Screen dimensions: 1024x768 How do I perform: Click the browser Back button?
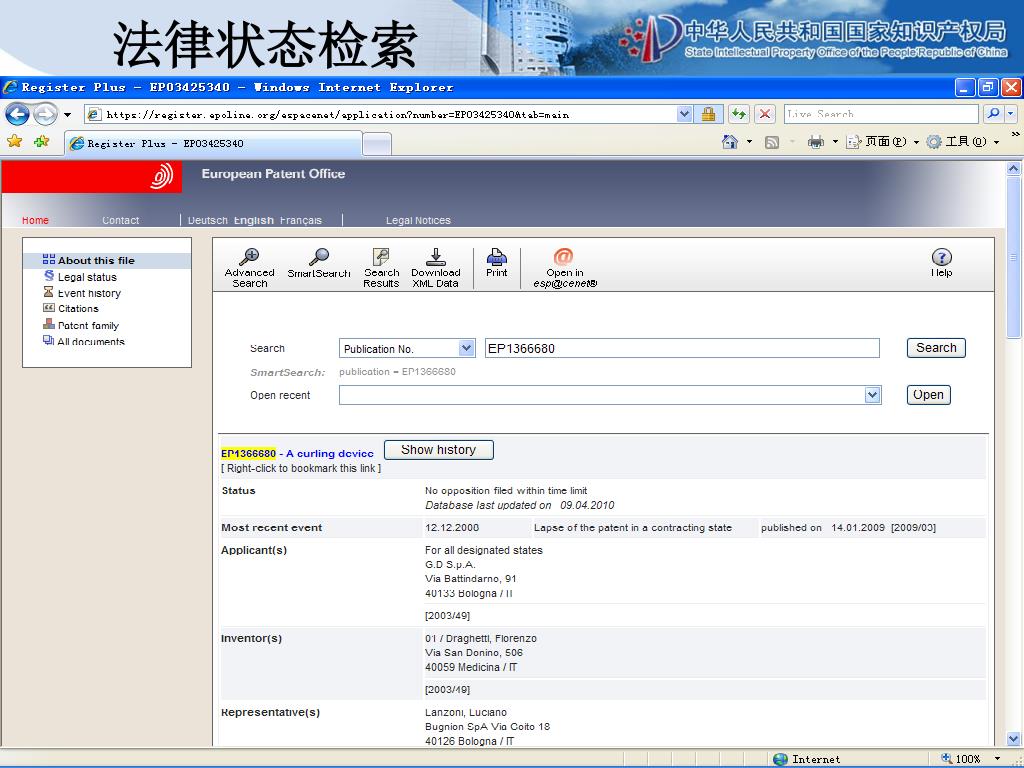click(x=17, y=114)
